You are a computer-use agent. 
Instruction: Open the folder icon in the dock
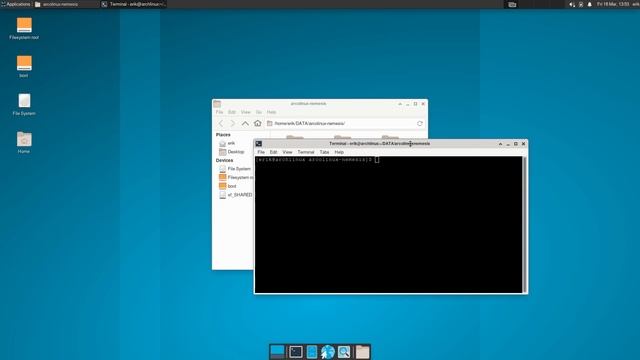[362, 351]
